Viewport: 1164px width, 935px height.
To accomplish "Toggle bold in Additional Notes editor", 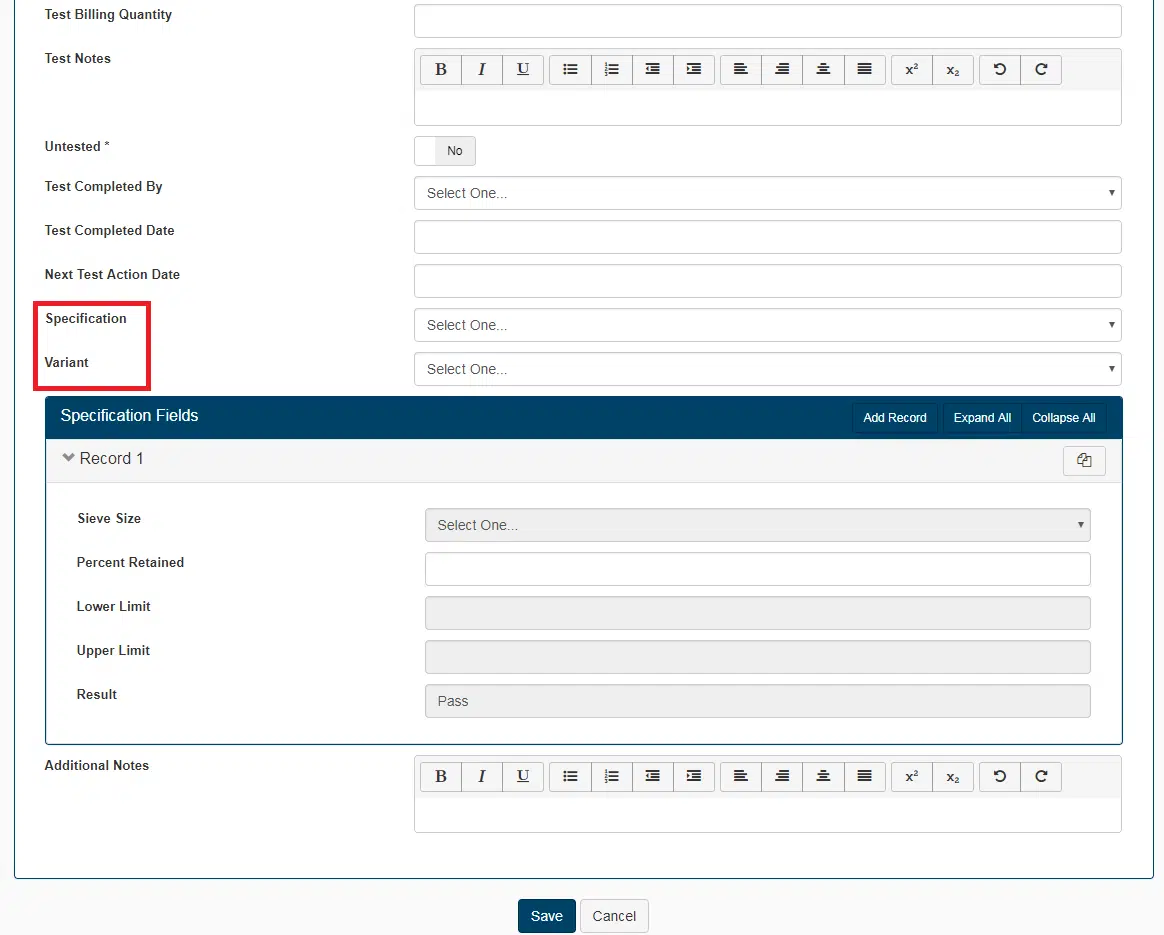I will 441,777.
